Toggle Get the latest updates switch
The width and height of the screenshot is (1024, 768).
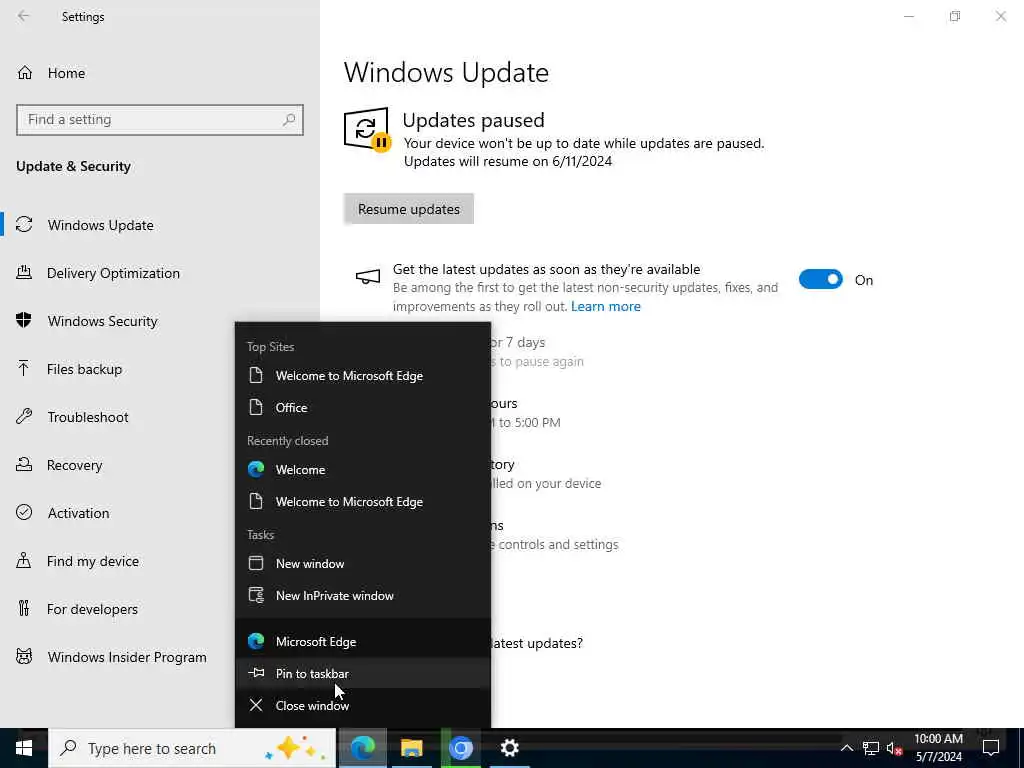[821, 280]
